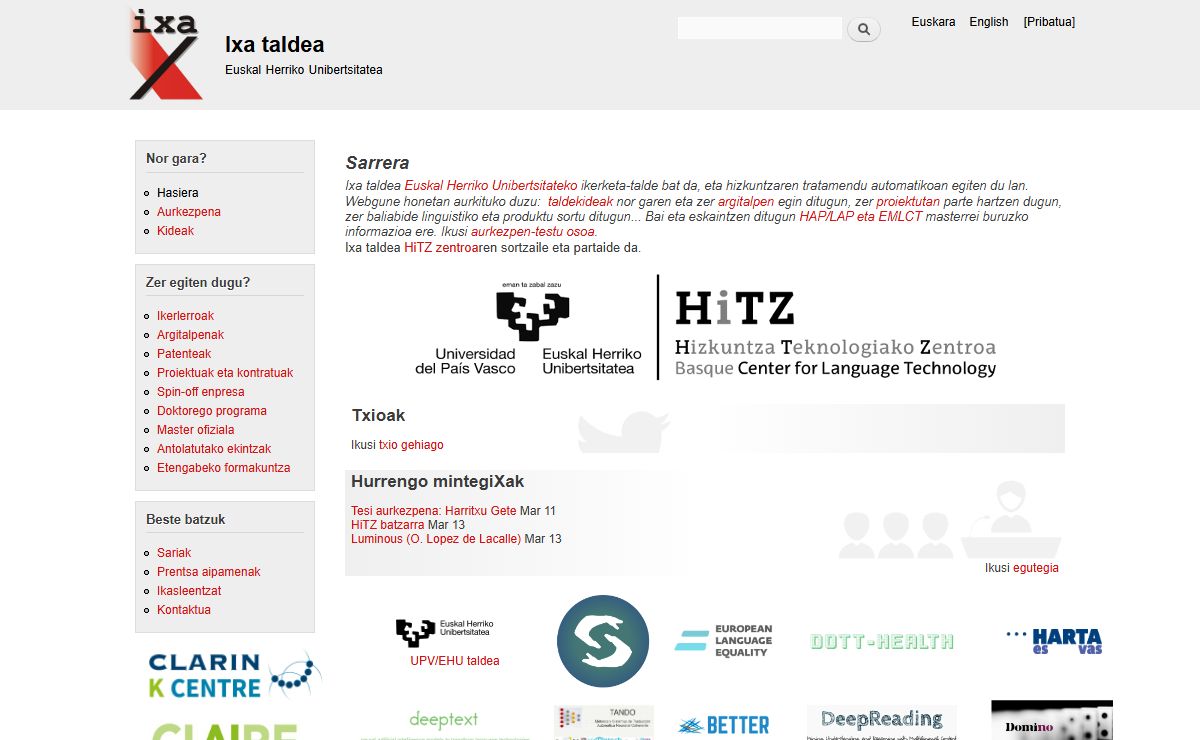Switch language to English
Image resolution: width=1200 pixels, height=740 pixels.
coord(989,22)
